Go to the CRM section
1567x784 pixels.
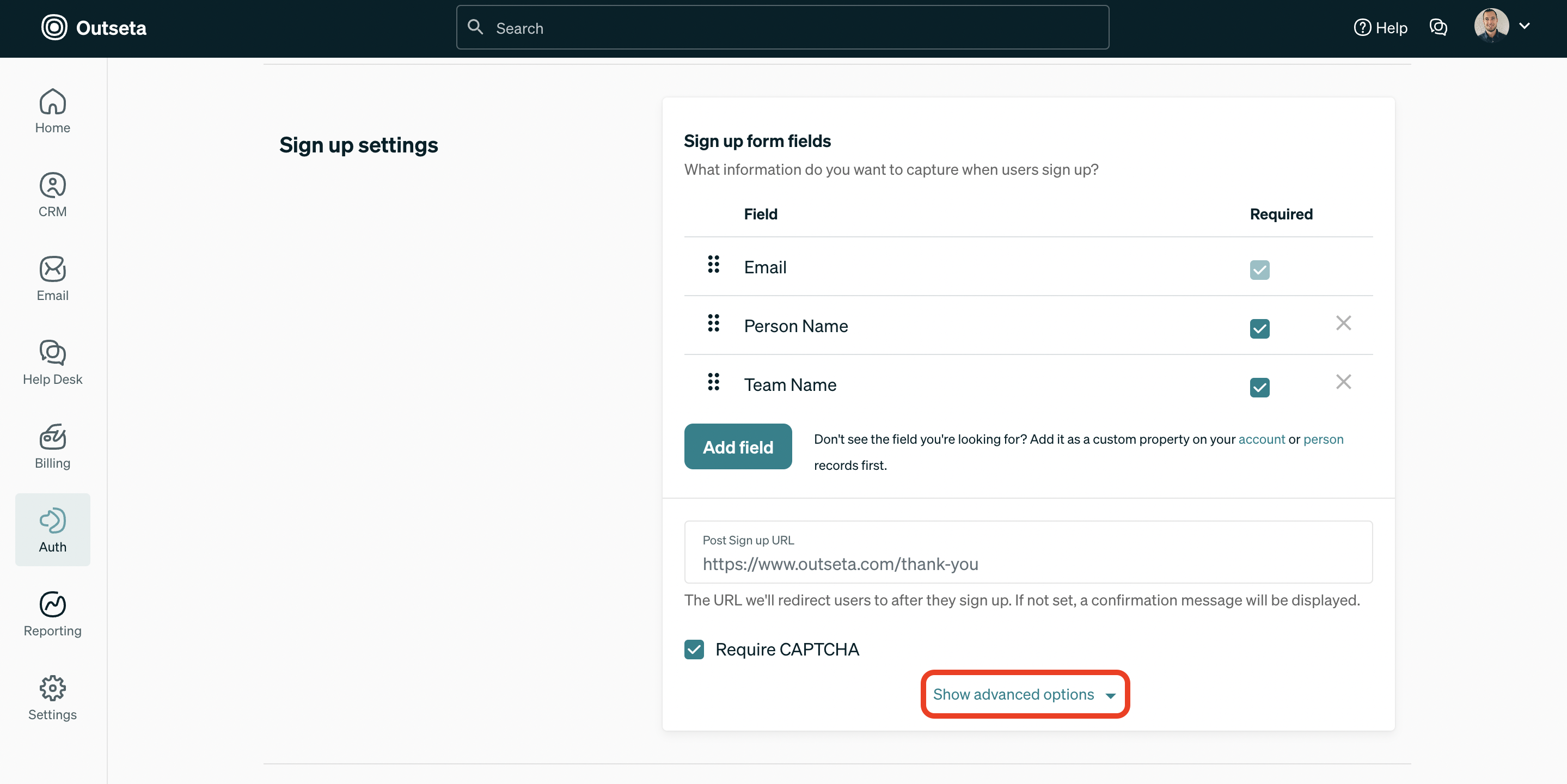52,194
